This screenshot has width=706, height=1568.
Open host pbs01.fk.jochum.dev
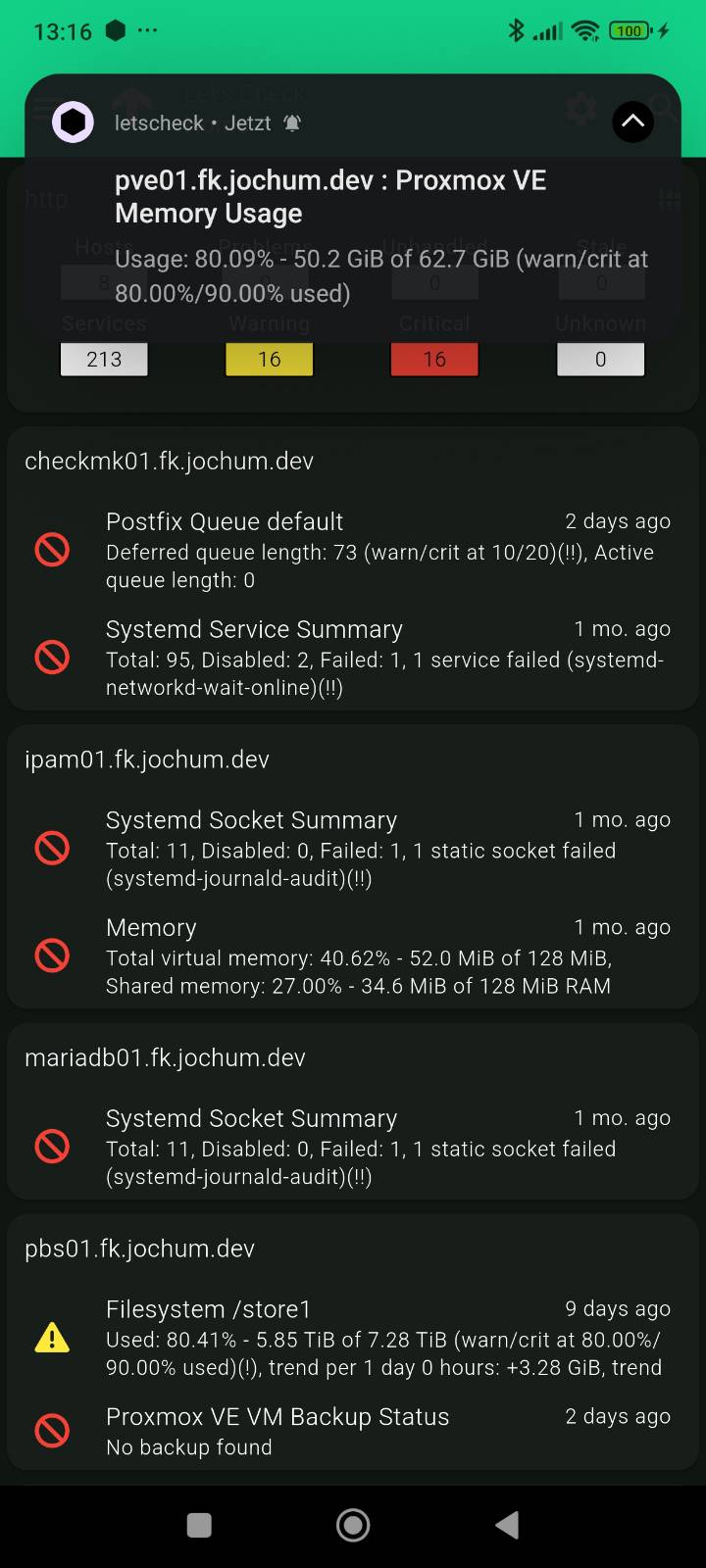139,1249
